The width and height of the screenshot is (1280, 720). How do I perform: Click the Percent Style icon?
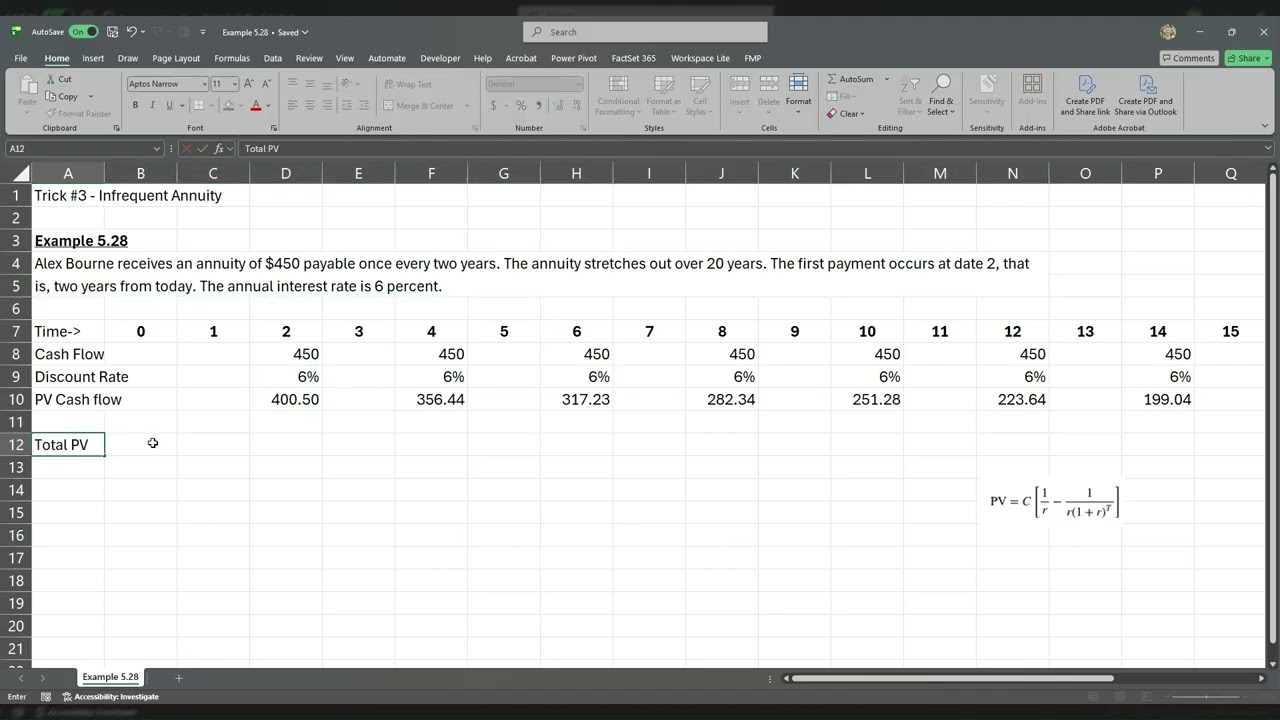[521, 105]
